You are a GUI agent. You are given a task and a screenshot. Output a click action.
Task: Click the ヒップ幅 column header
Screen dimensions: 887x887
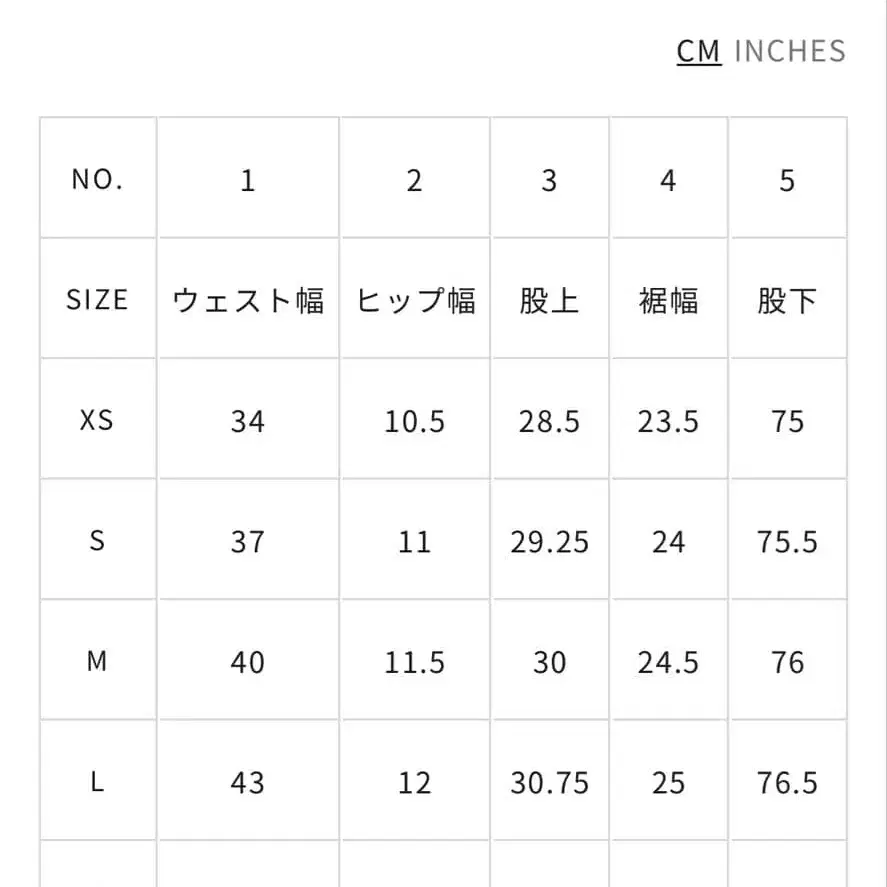[414, 300]
